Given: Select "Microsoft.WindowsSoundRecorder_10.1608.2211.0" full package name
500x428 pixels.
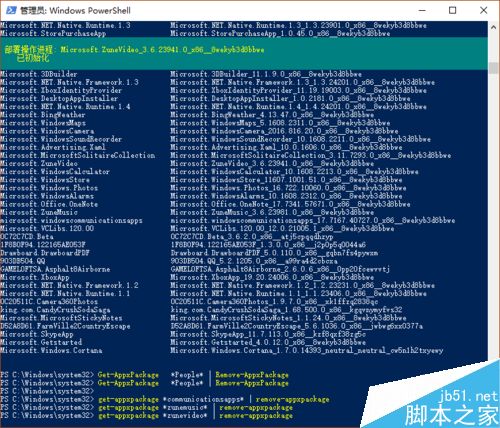Looking at the screenshot, I should click(300, 139).
